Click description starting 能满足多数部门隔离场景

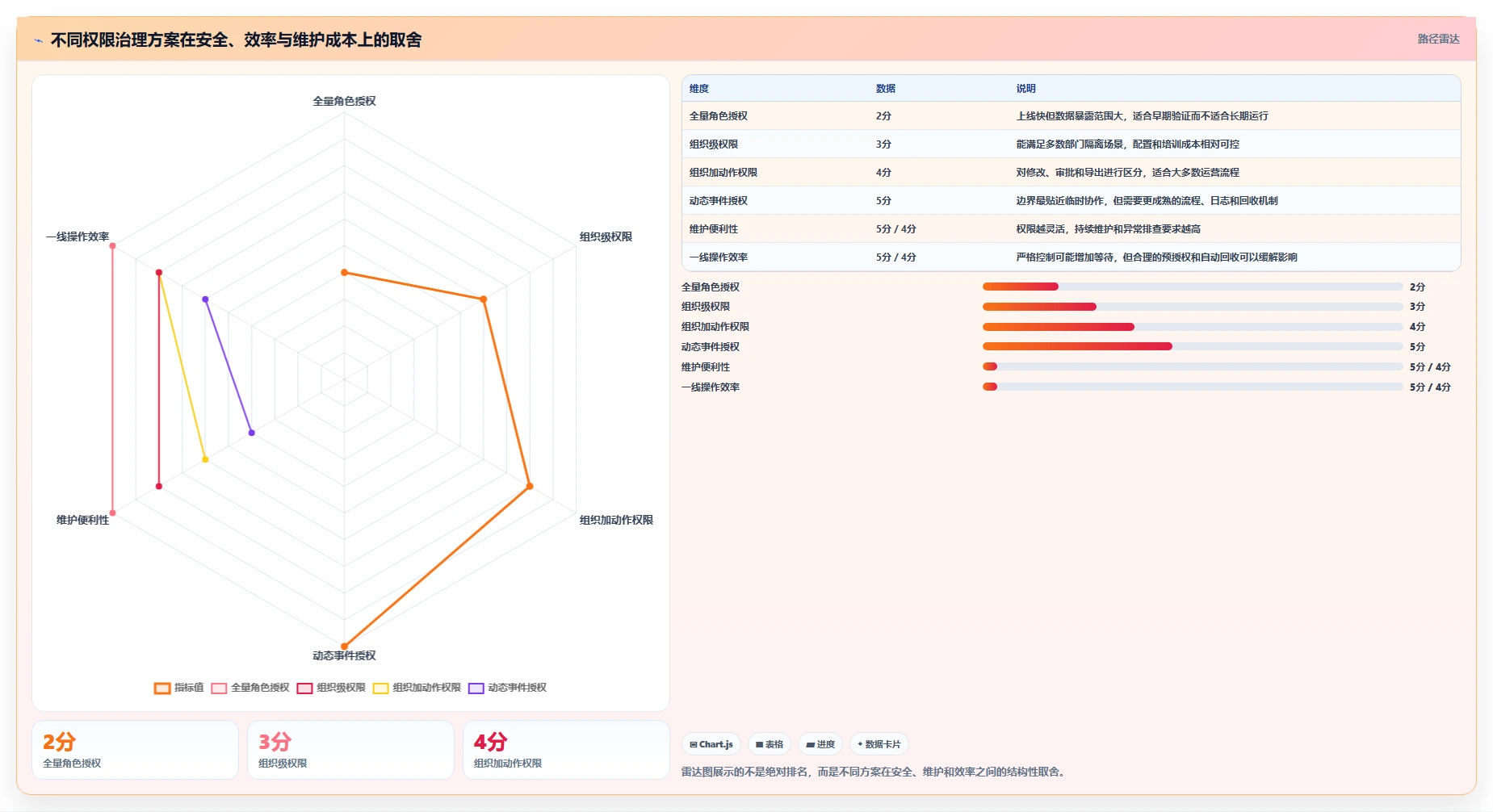[x=1127, y=144]
